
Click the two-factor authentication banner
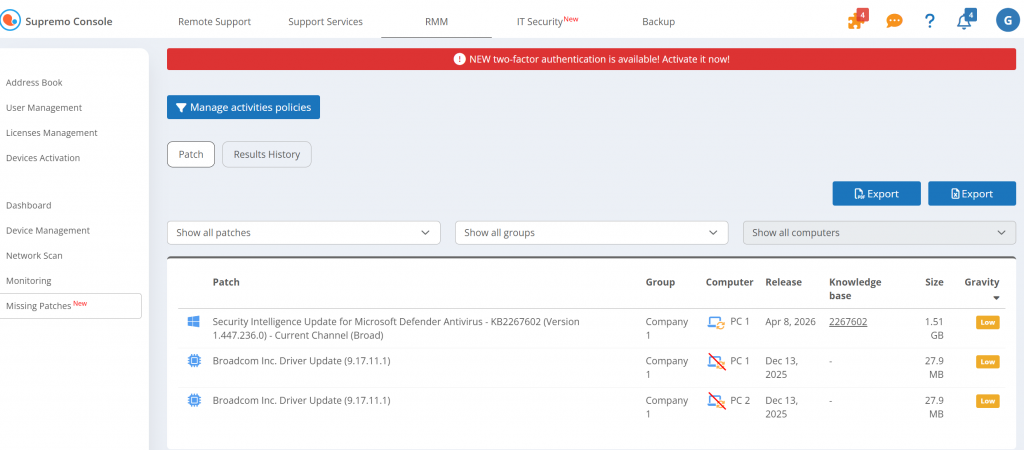pos(591,59)
